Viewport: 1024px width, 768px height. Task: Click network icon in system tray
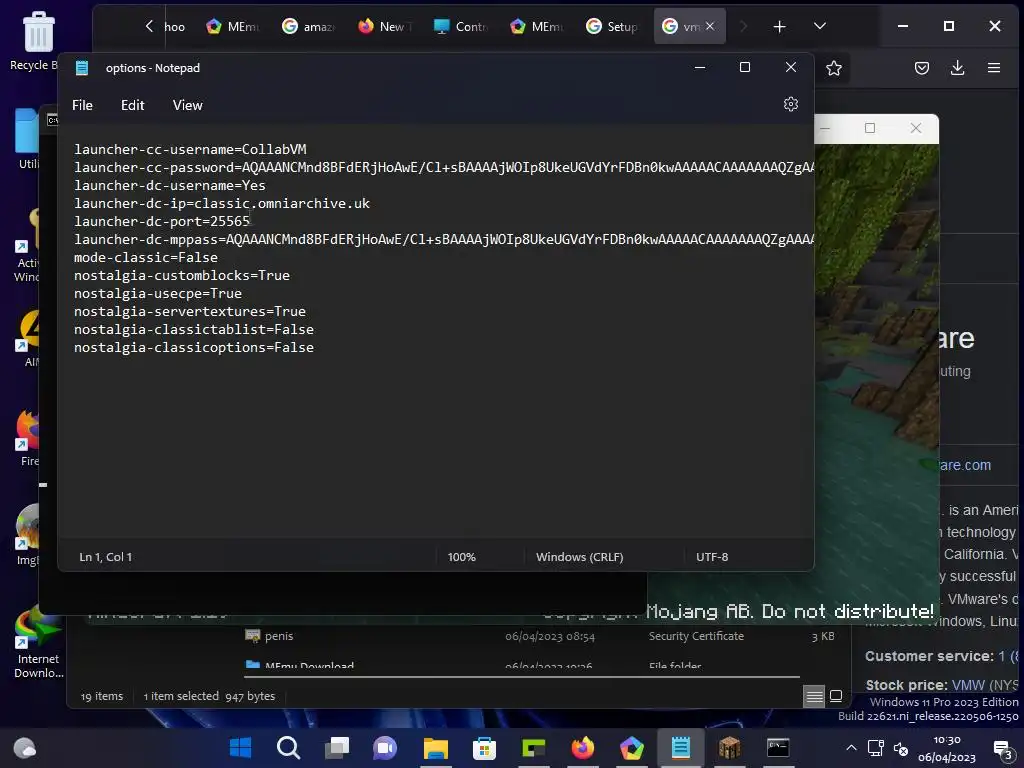[875, 748]
